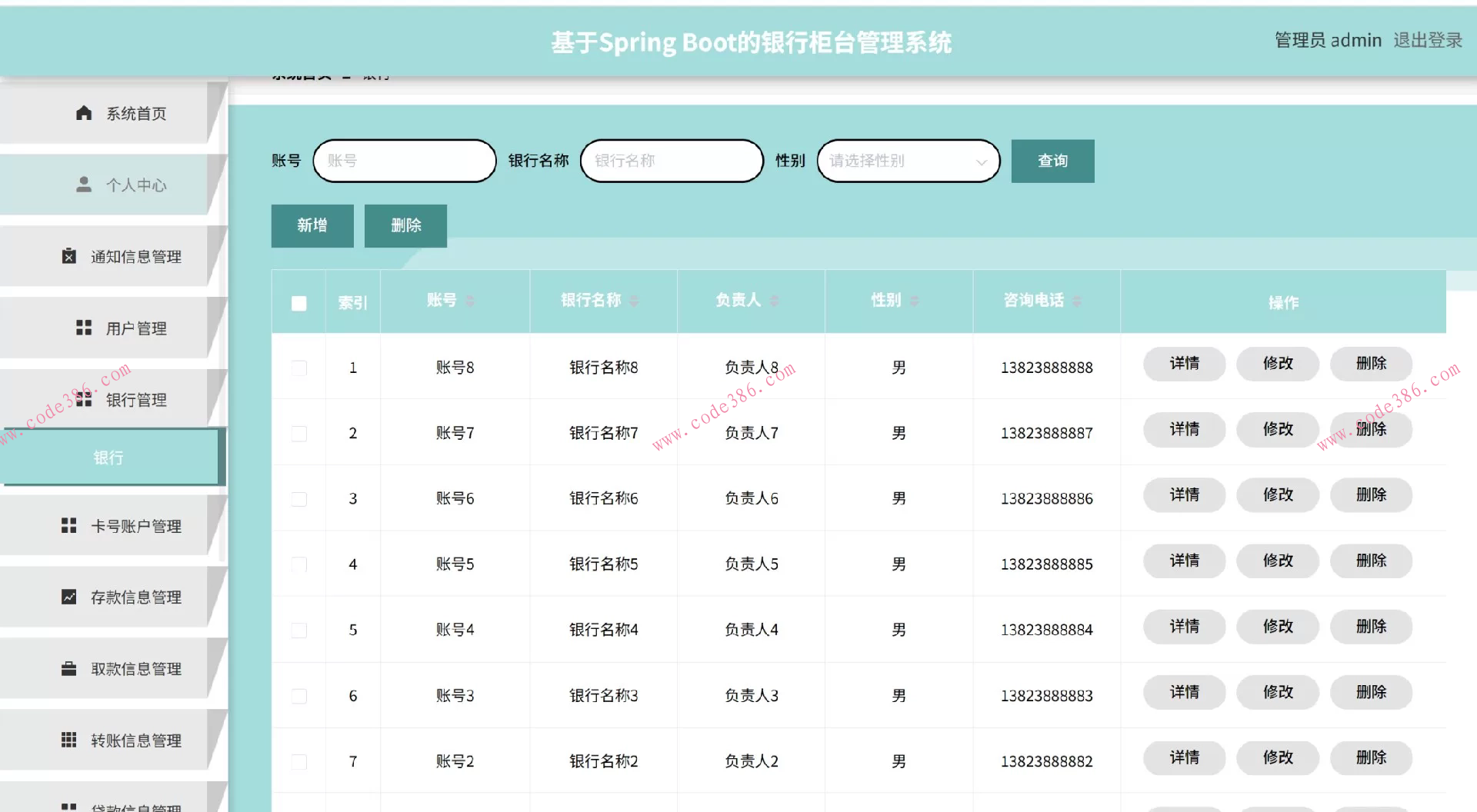The height and width of the screenshot is (812, 1477).
Task: Sort by the 咨询电话 column arrows
Action: [x=1076, y=301]
